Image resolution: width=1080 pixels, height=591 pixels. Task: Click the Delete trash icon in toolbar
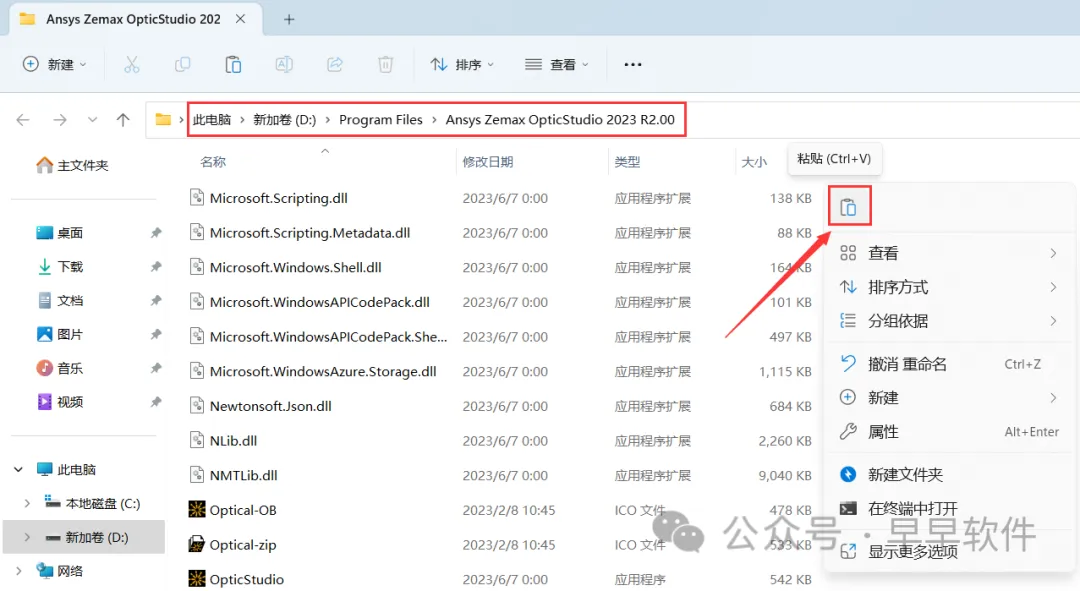pos(386,65)
